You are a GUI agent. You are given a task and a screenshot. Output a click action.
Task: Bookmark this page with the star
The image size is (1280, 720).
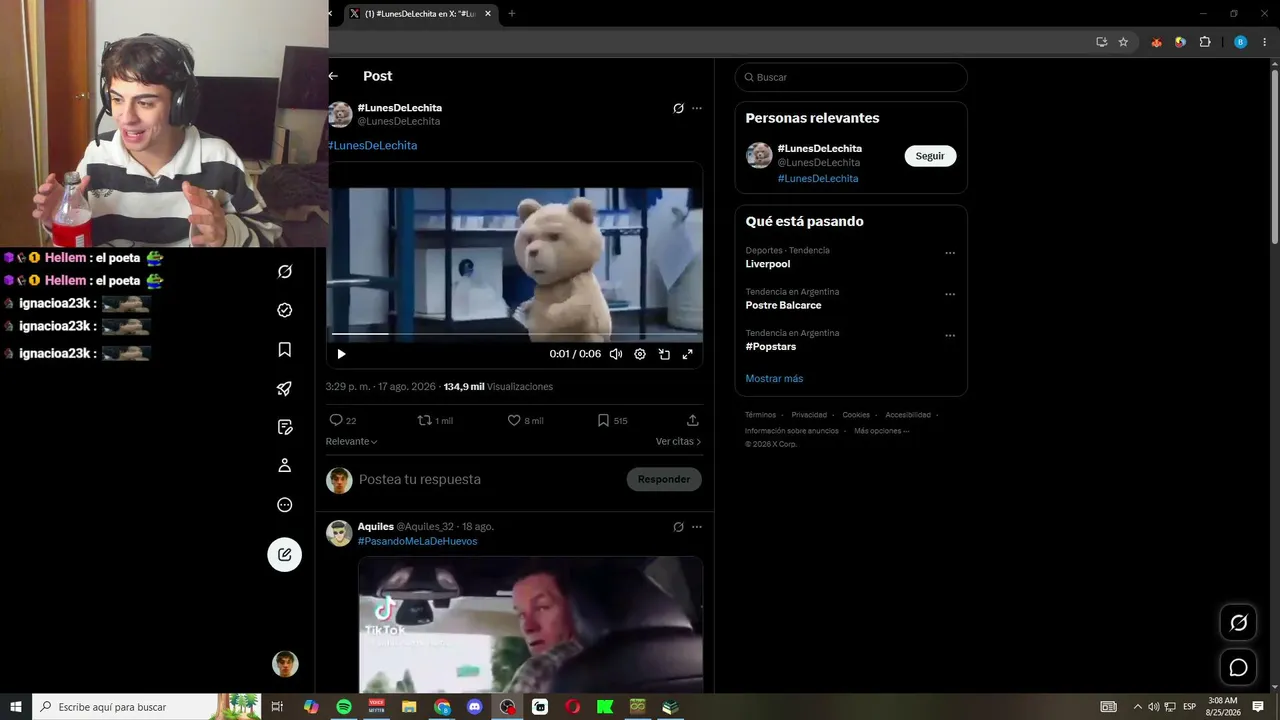[1123, 42]
